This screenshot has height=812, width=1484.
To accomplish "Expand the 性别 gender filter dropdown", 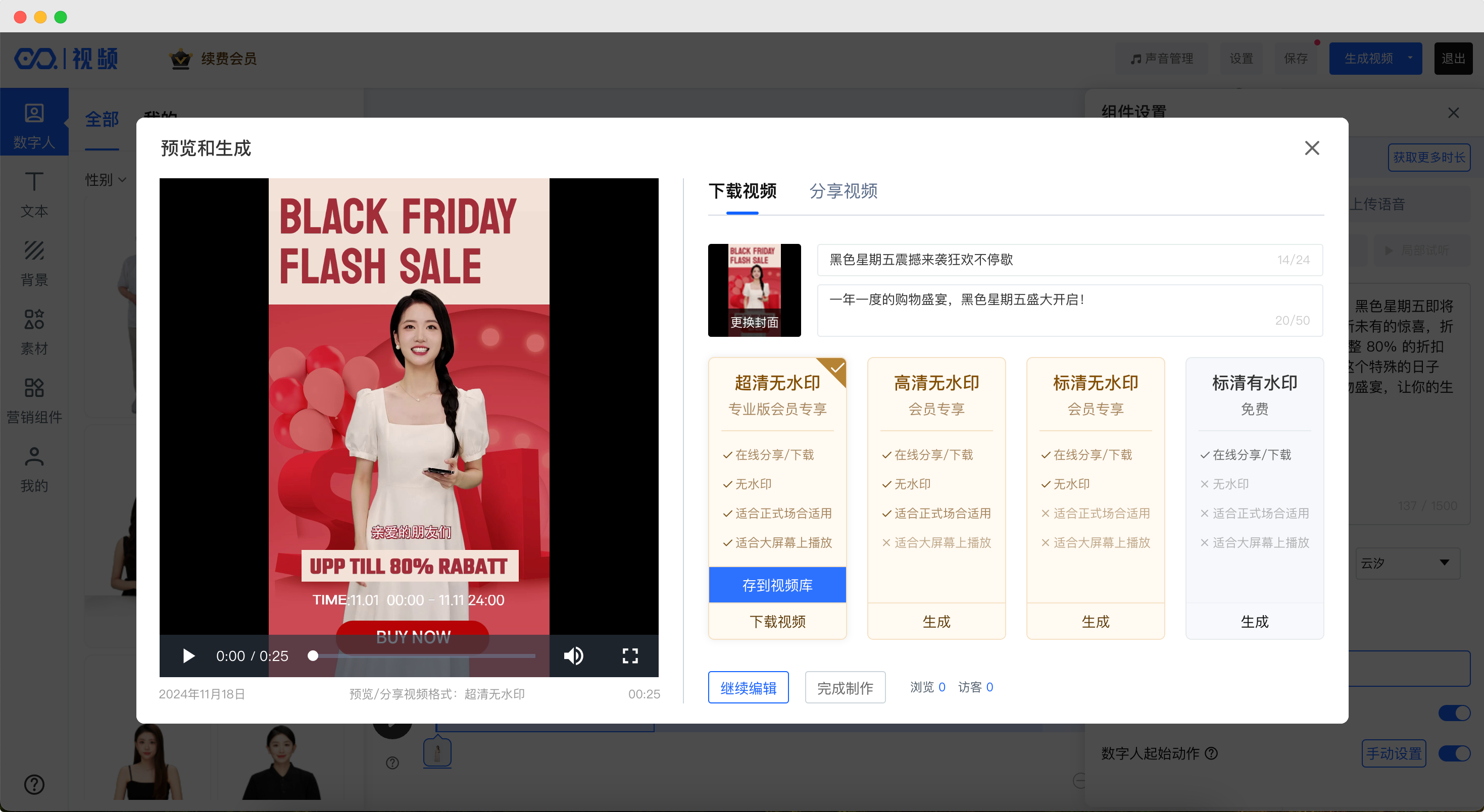I will coord(106,180).
